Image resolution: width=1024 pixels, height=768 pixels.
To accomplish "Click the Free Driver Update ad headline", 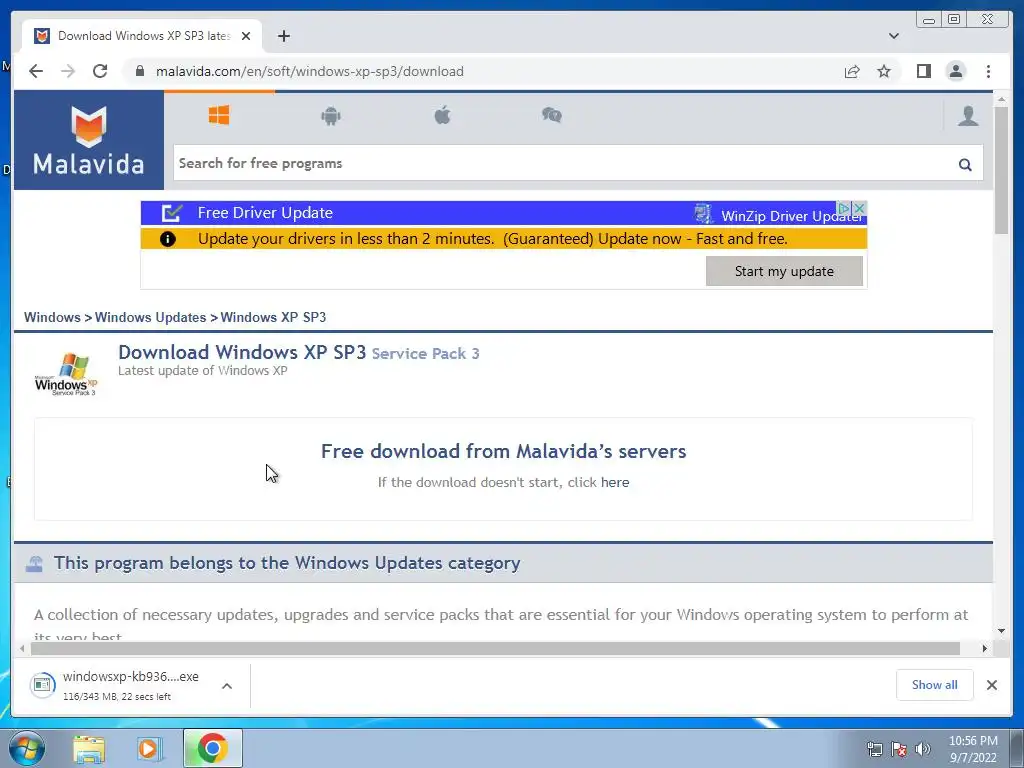I will [x=265, y=213].
